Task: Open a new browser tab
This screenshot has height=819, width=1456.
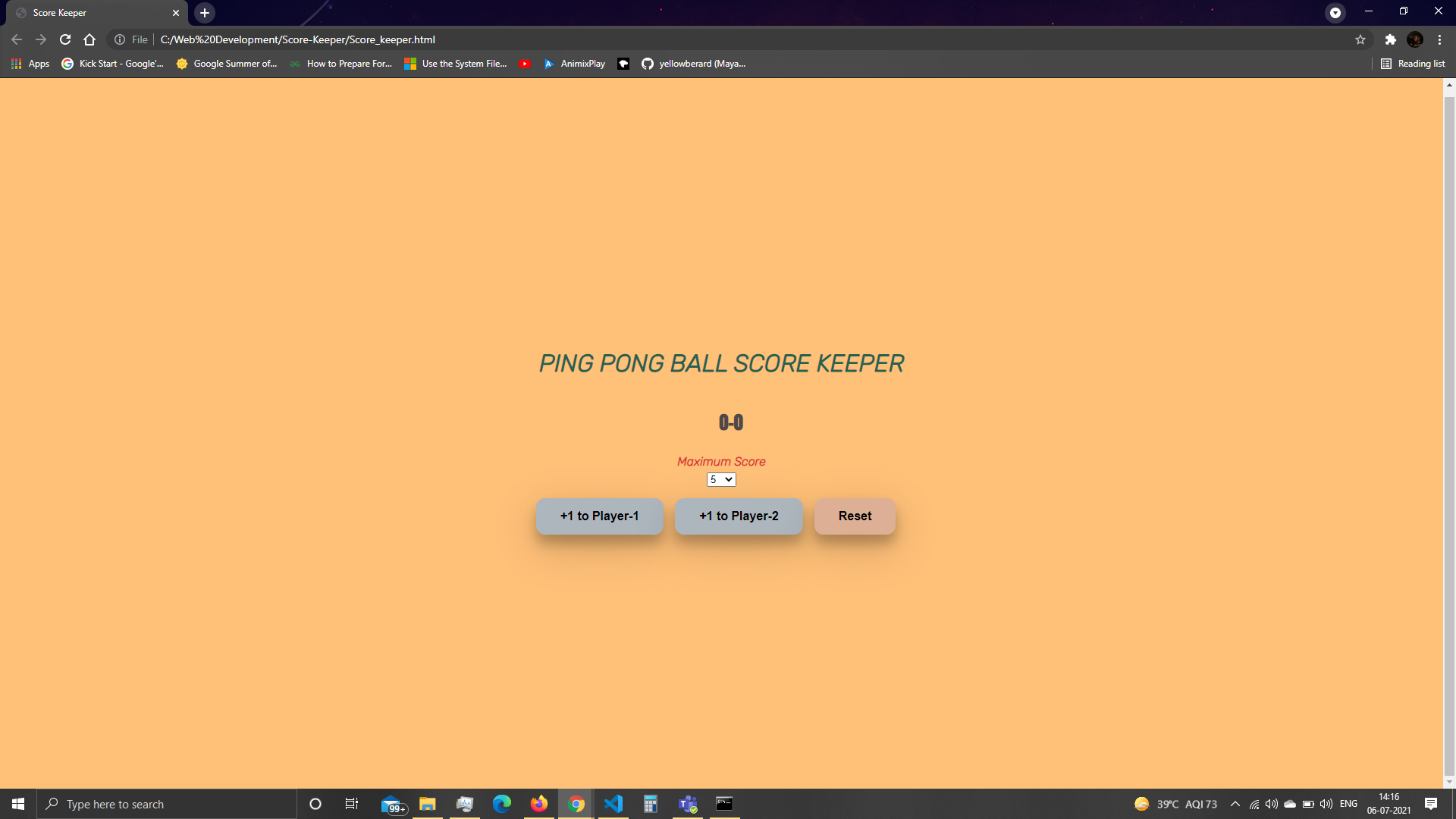Action: pos(205,13)
